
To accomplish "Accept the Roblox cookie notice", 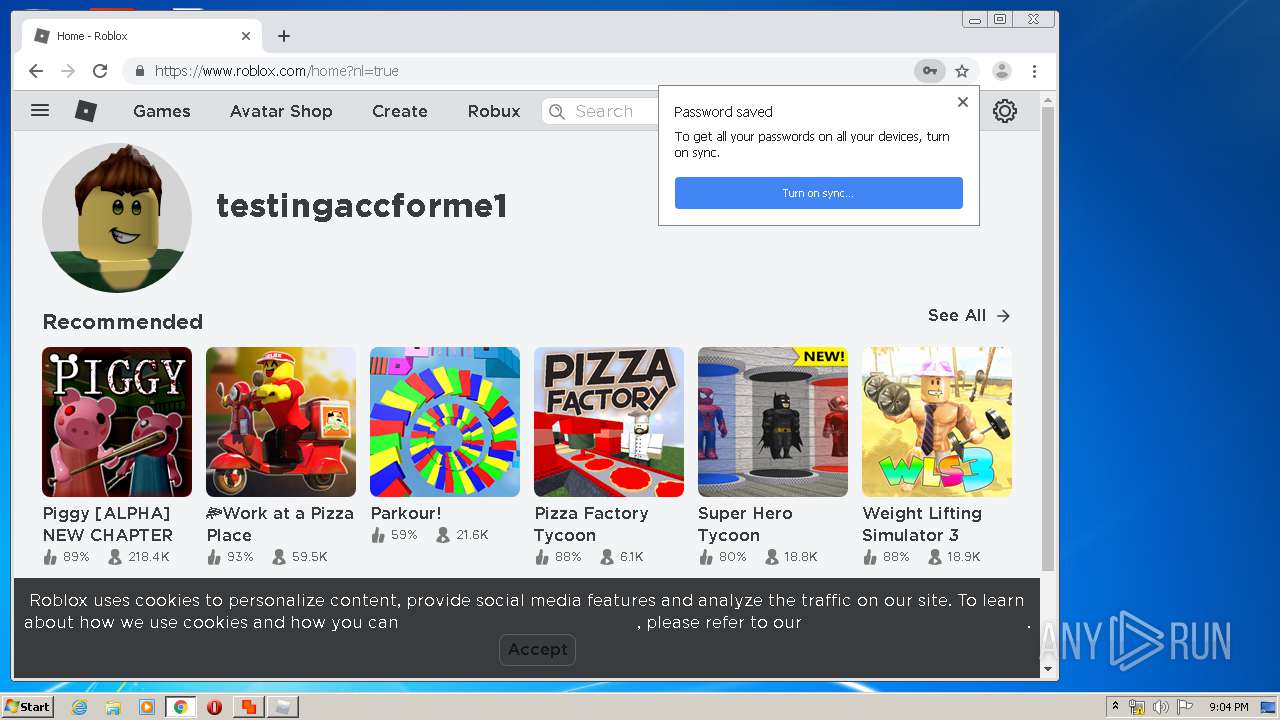I will point(537,649).
